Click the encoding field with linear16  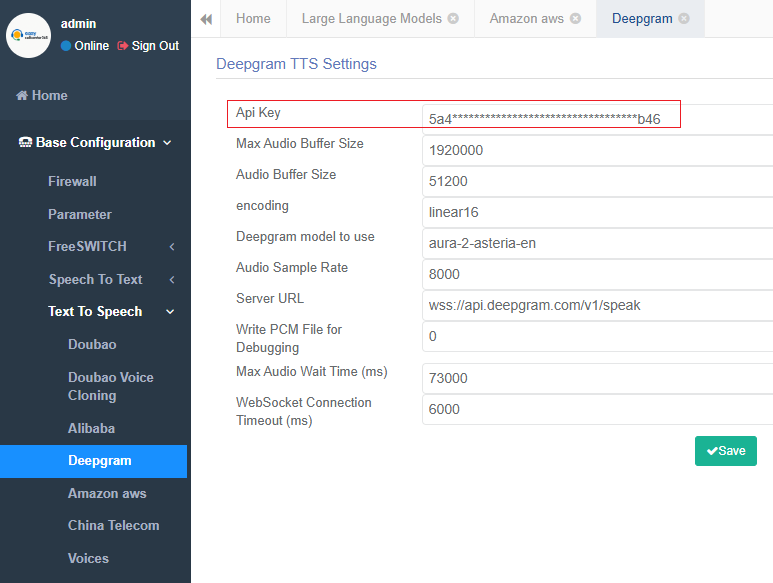pyautogui.click(x=597, y=212)
